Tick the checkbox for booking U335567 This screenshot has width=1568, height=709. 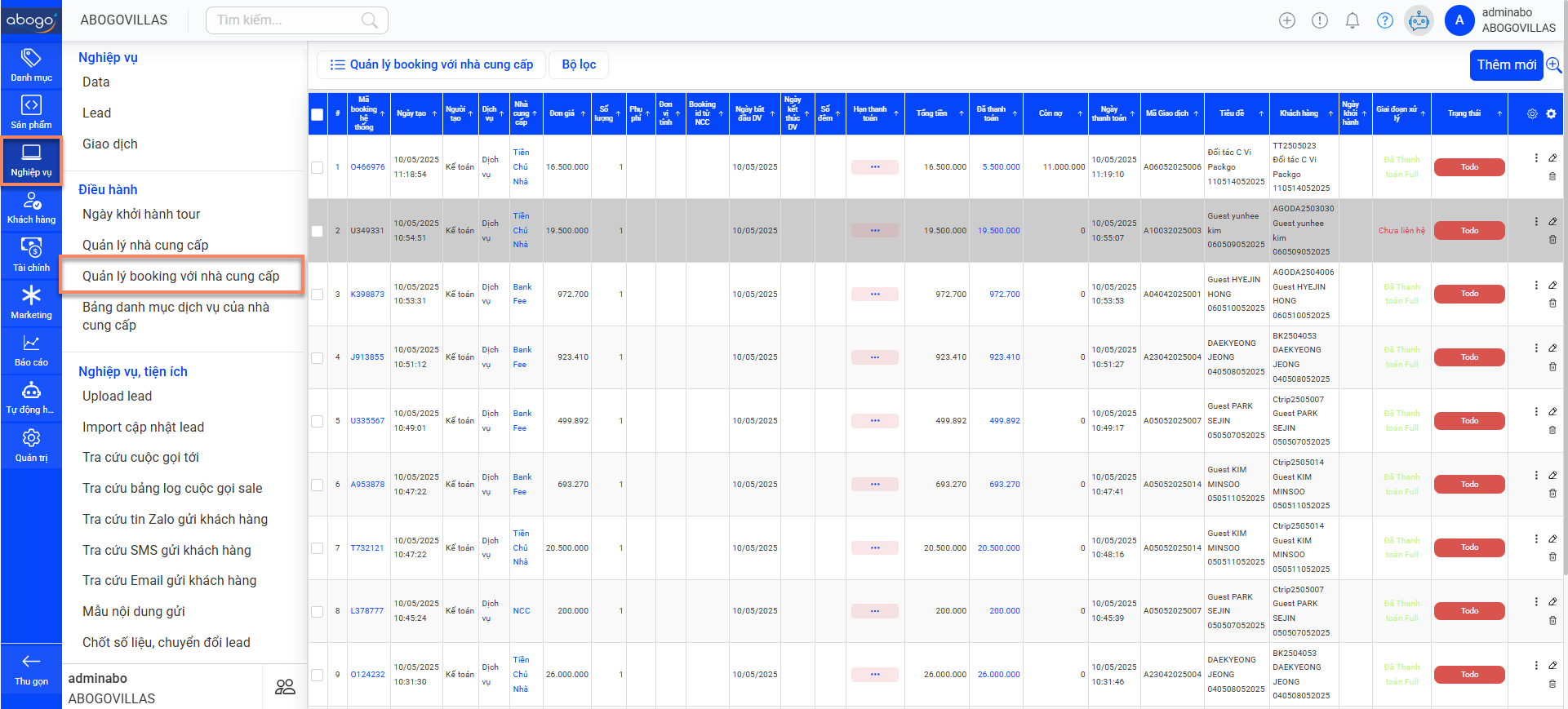pyautogui.click(x=318, y=421)
